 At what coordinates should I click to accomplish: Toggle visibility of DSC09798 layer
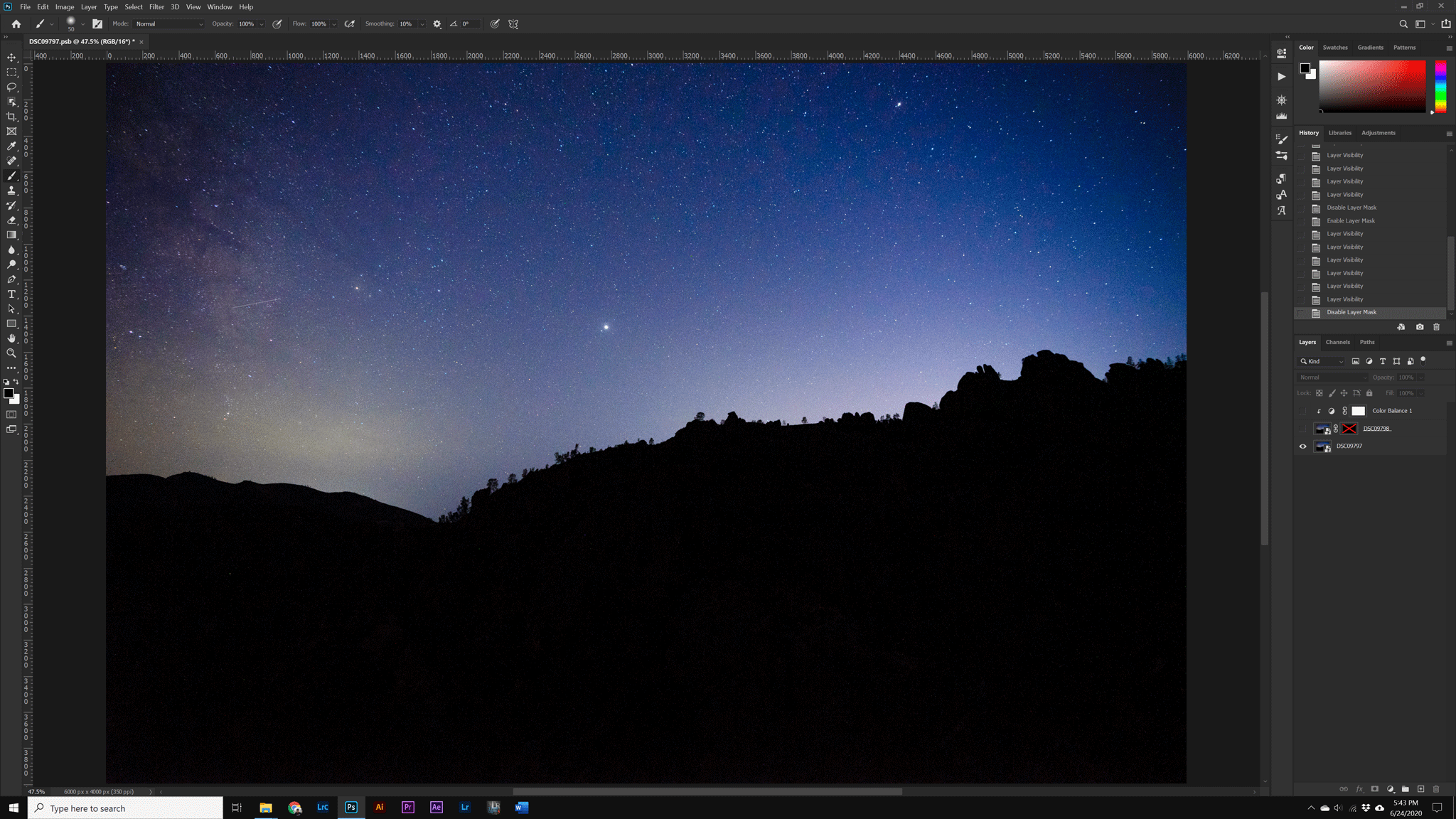click(x=1302, y=429)
